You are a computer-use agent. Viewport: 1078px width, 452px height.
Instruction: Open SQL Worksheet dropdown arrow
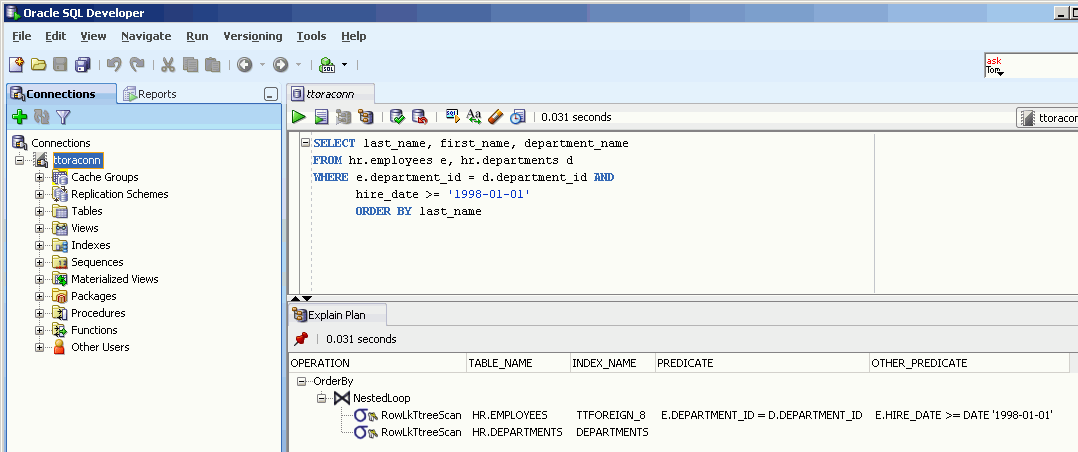coord(344,65)
